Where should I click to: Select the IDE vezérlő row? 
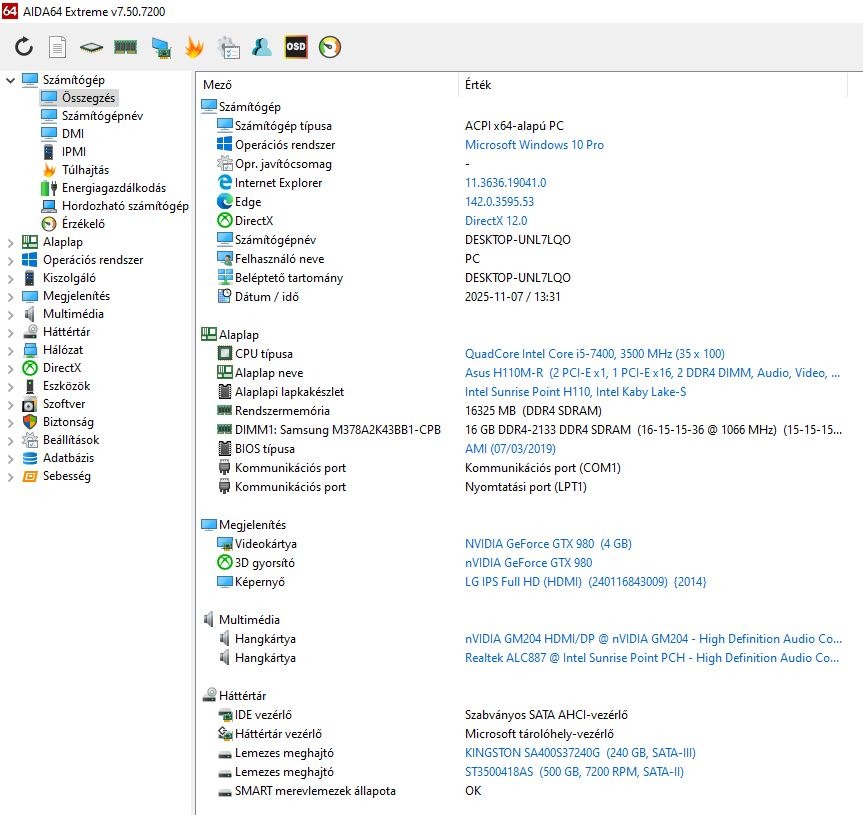click(x=523, y=715)
